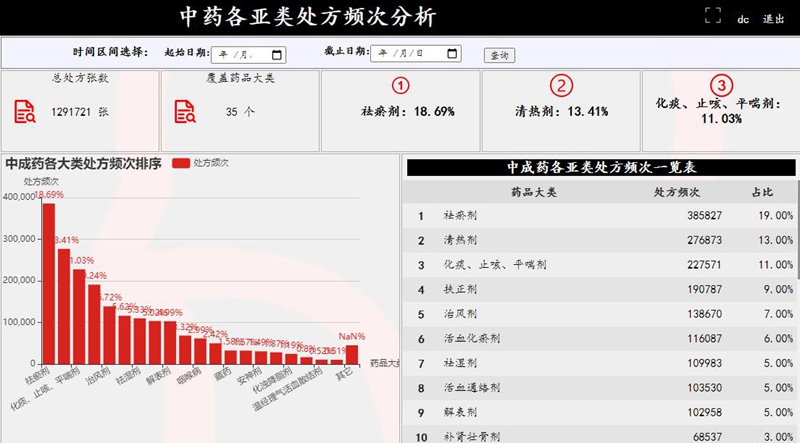Select table row 祛瘀剂
The image size is (800, 443).
point(599,216)
